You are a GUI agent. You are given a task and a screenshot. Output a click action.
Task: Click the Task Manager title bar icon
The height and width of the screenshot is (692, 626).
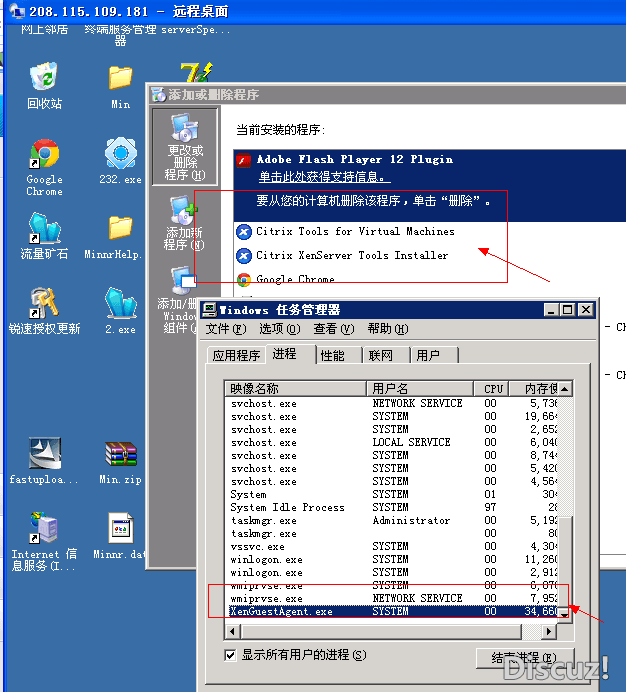tap(209, 310)
